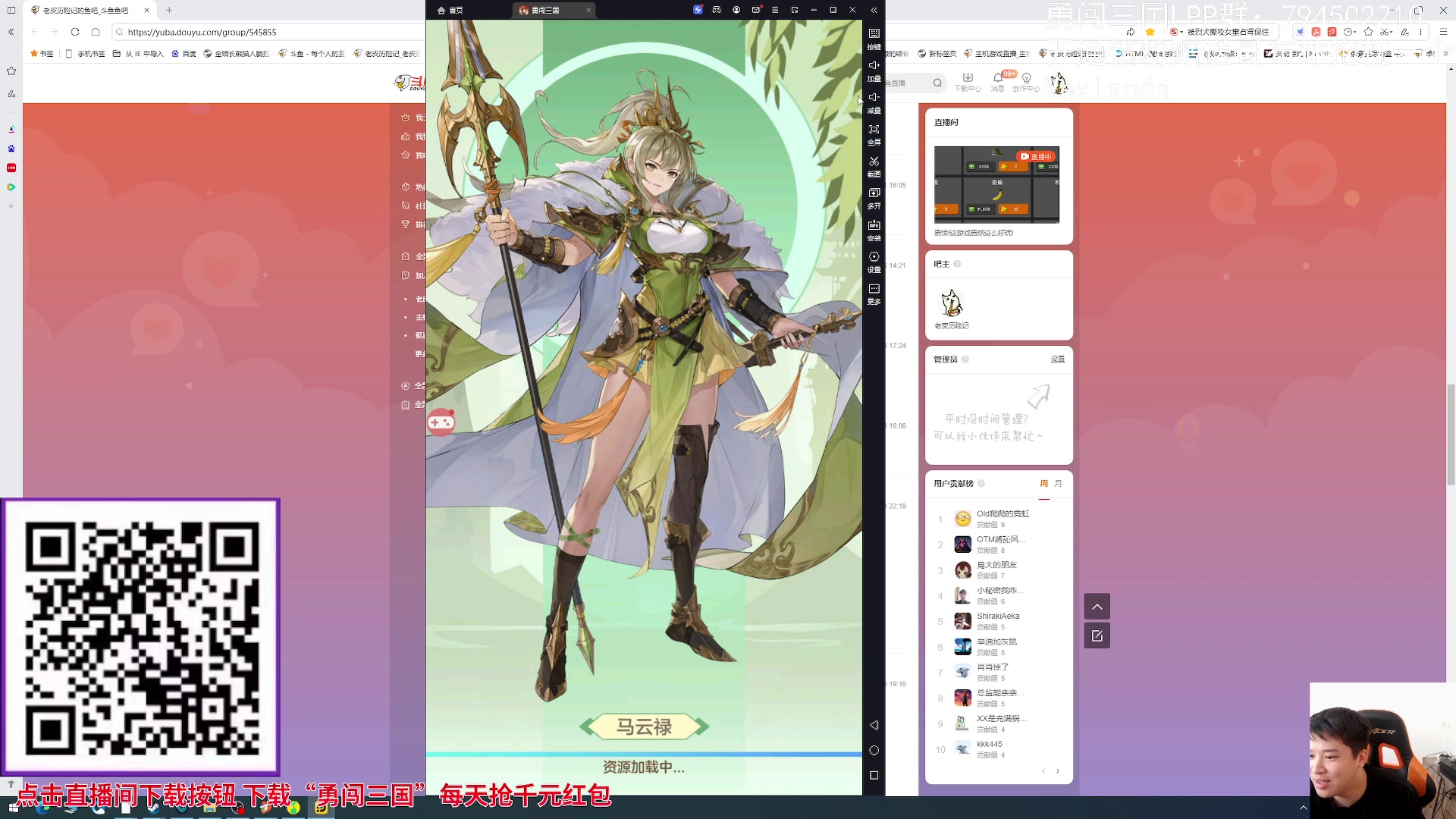Reload the browser page

pos(74,32)
